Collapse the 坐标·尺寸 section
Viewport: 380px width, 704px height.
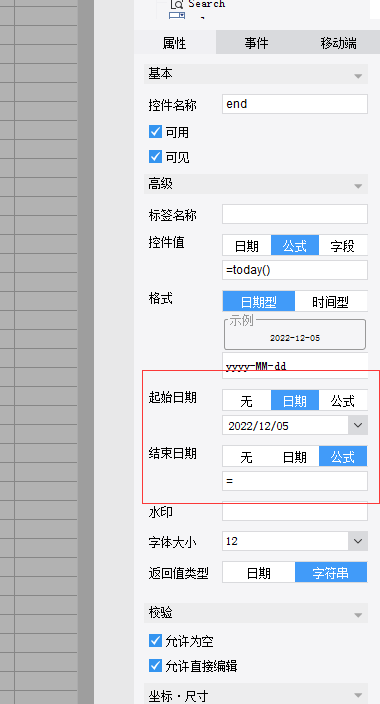pyautogui.click(x=358, y=695)
